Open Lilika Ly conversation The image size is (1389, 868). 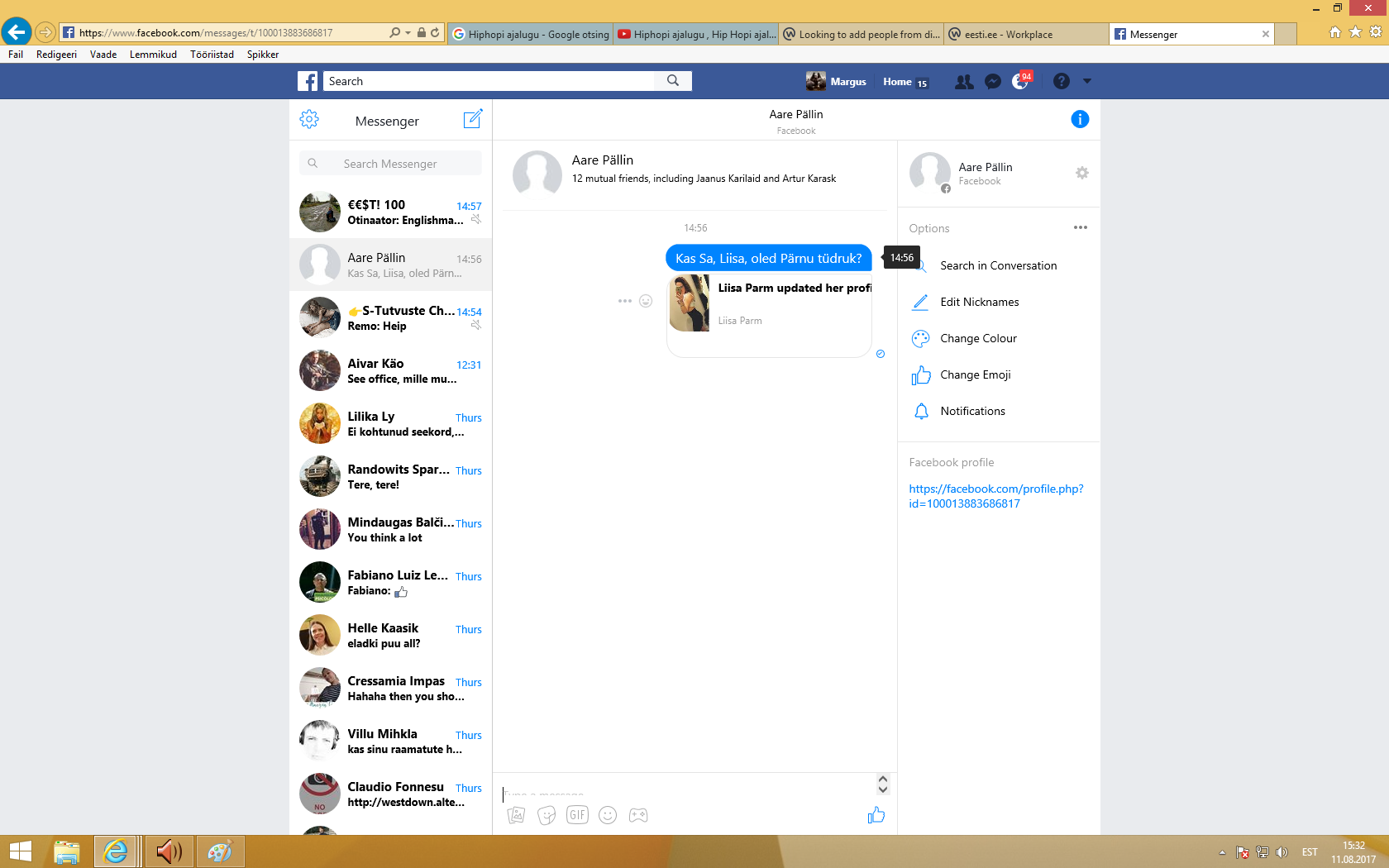coord(390,423)
